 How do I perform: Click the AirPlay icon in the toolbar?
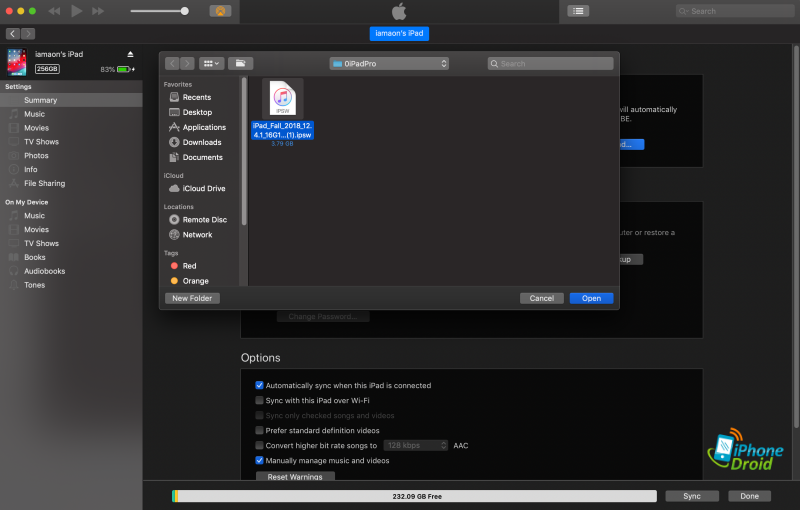pyautogui.click(x=220, y=11)
